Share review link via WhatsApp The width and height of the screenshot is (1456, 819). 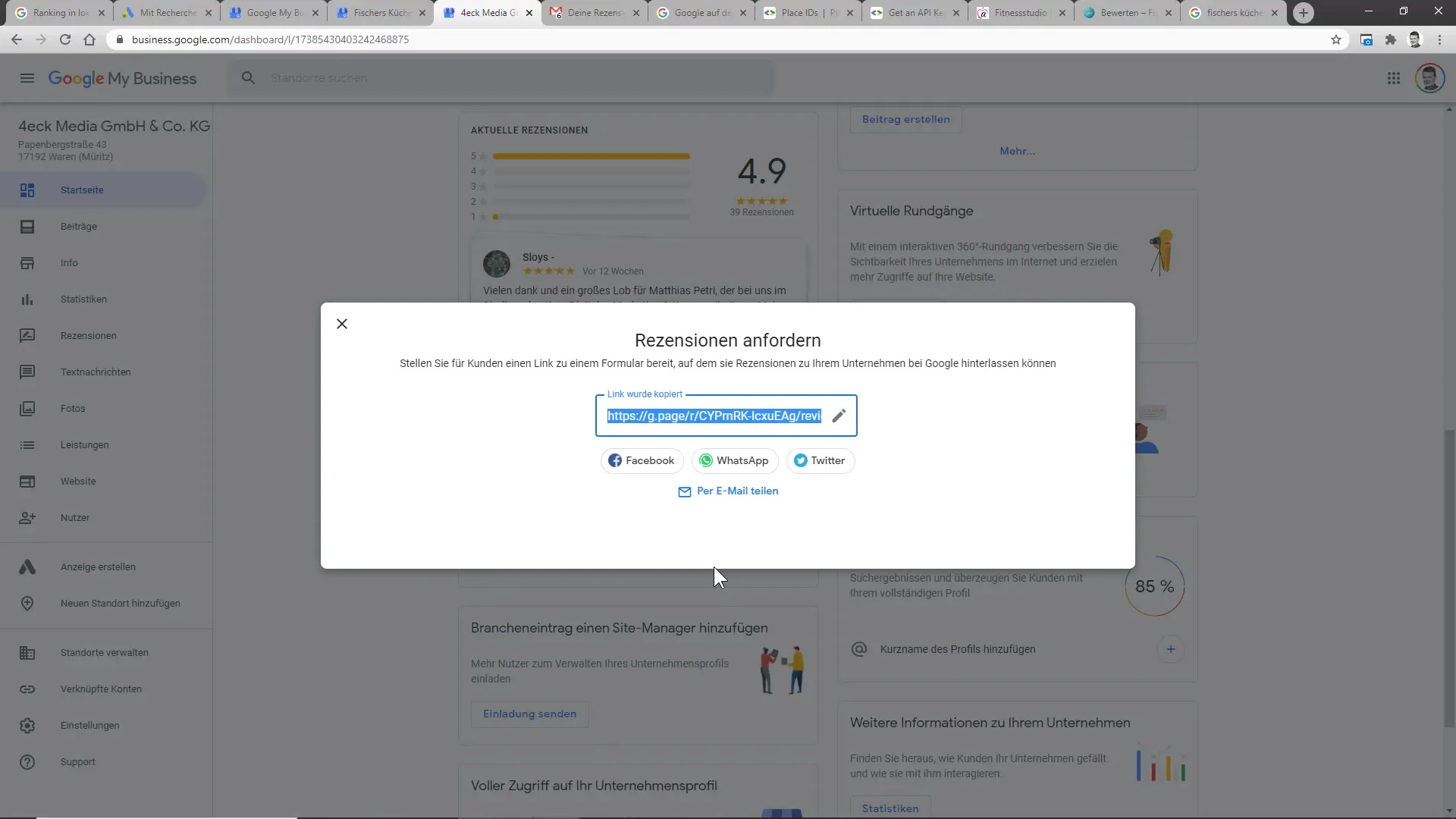pyautogui.click(x=734, y=460)
